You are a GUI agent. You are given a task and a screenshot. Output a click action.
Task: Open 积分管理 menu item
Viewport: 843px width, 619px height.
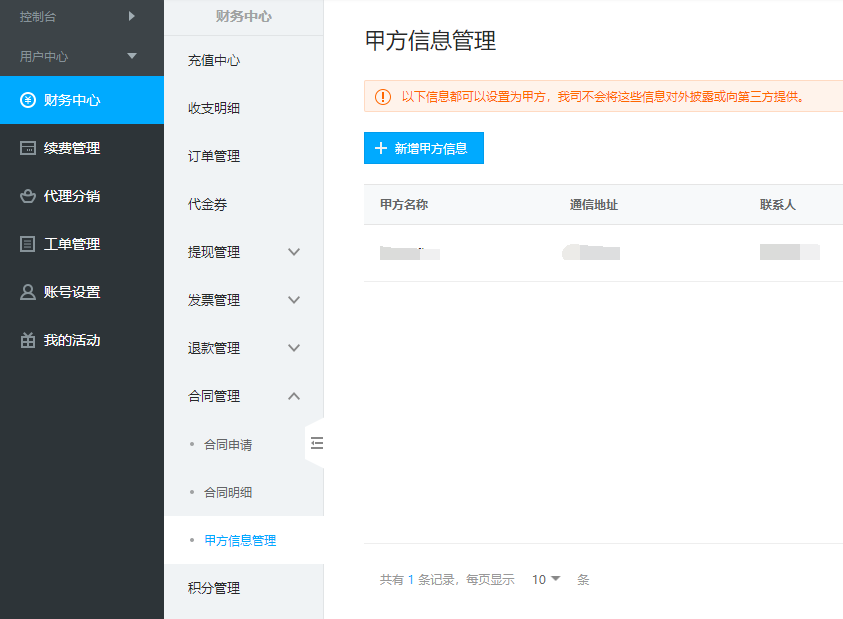pyautogui.click(x=214, y=588)
